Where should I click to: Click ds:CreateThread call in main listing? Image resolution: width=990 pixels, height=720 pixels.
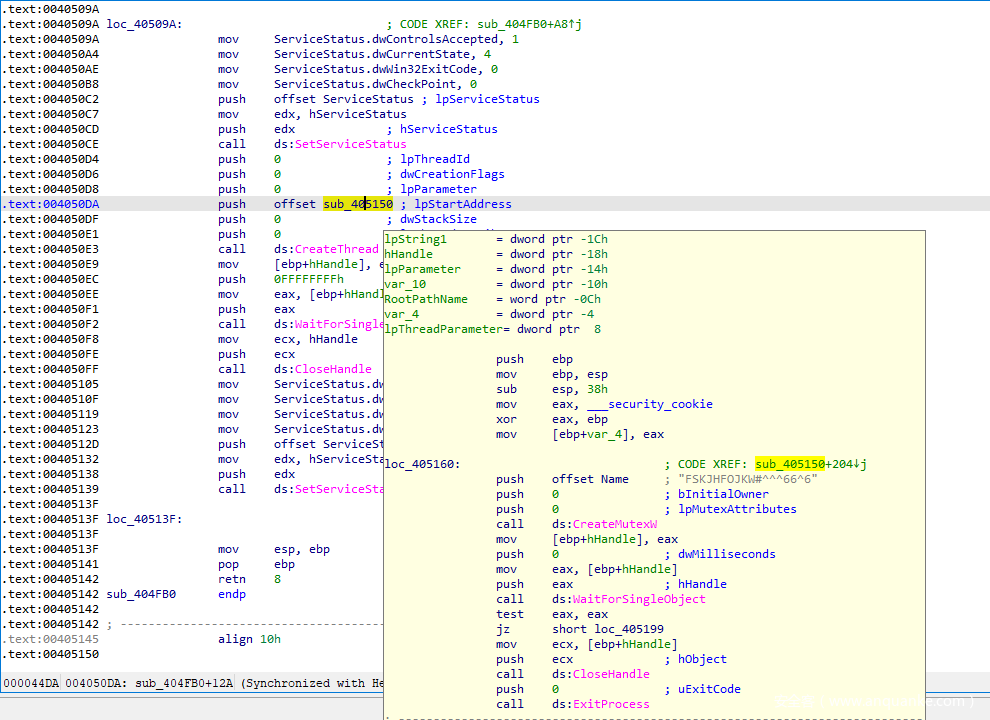326,249
